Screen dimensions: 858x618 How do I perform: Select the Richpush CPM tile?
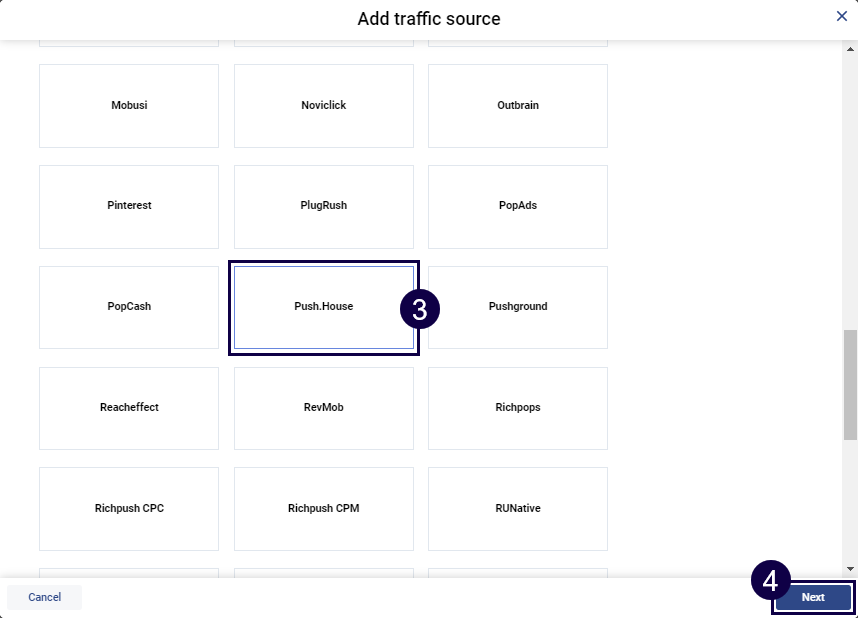pos(323,509)
